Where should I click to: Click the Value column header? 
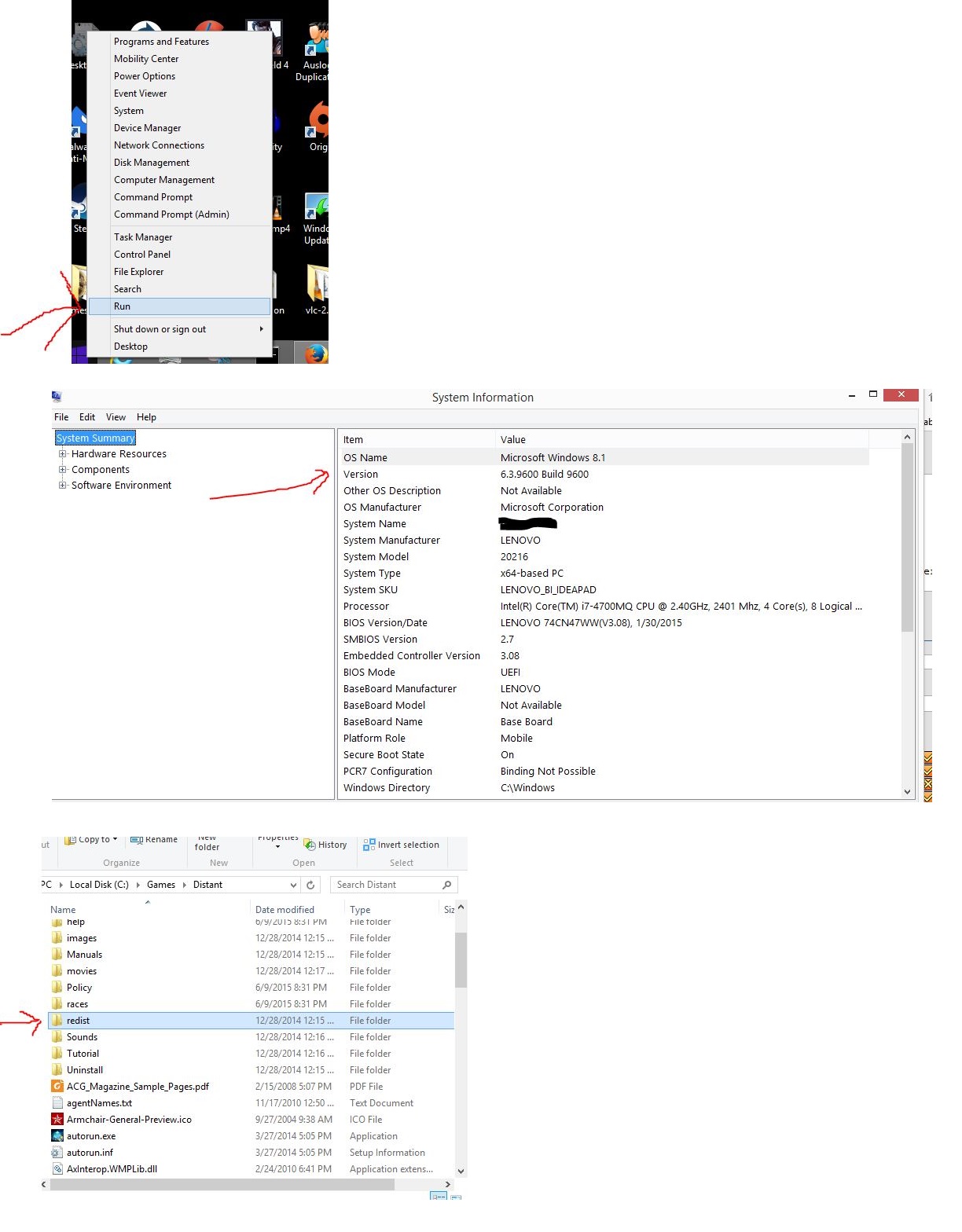tap(682, 439)
